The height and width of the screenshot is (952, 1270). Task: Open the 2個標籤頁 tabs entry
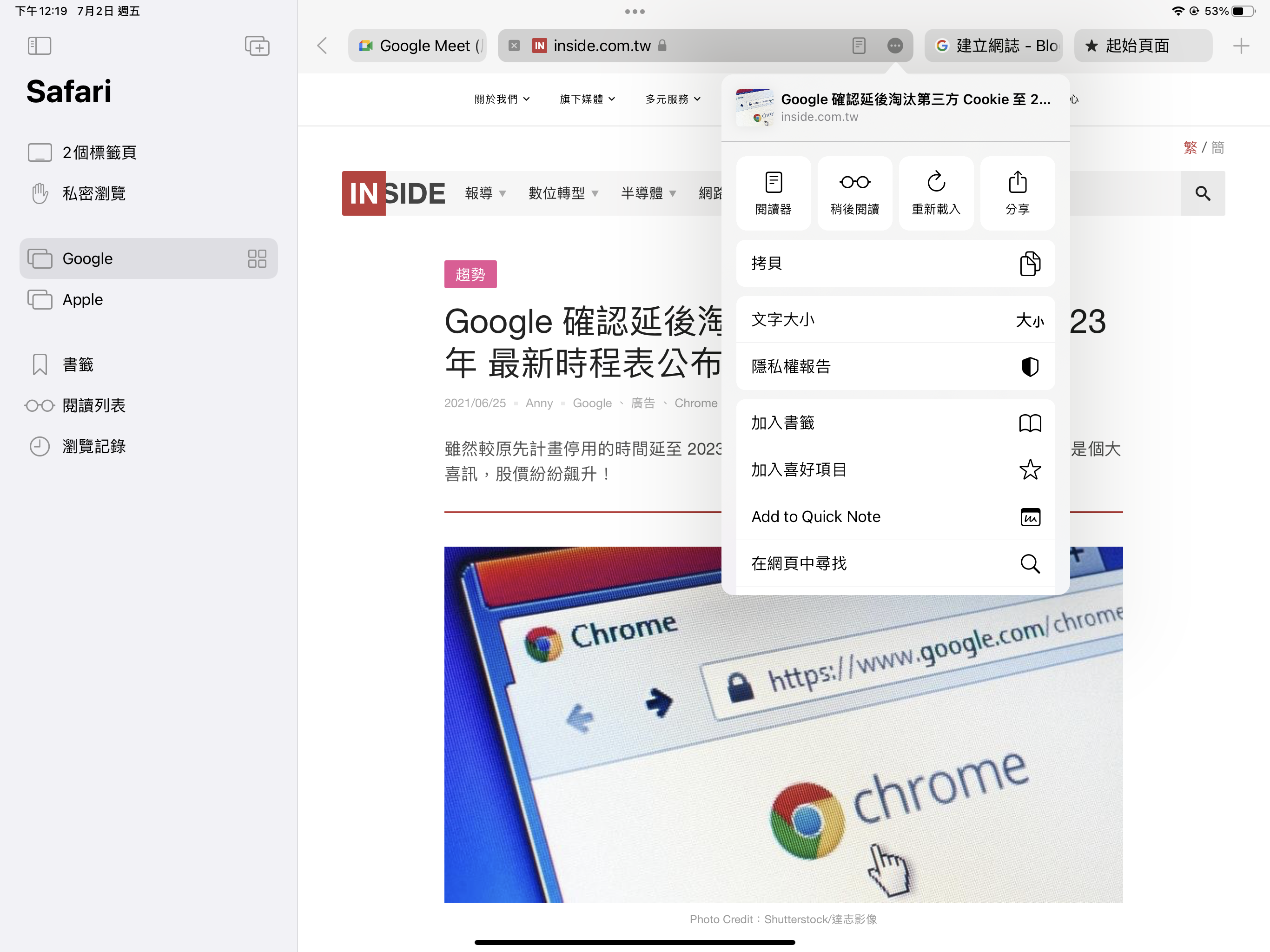(149, 153)
